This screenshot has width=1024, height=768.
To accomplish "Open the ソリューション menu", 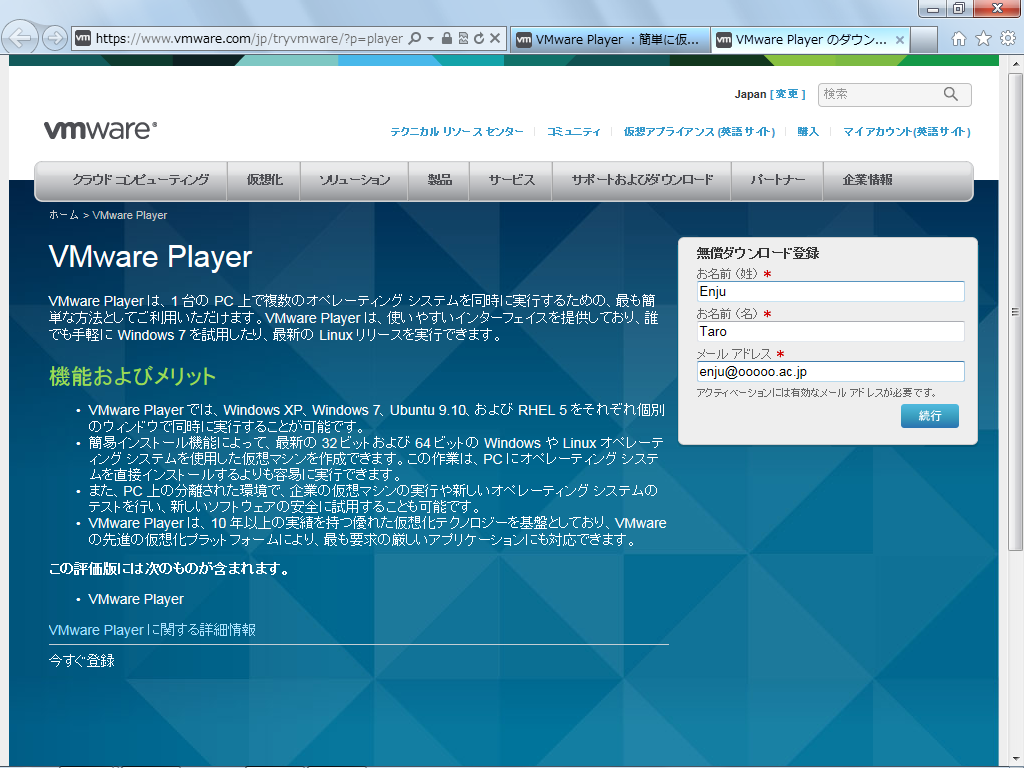I will tap(354, 180).
